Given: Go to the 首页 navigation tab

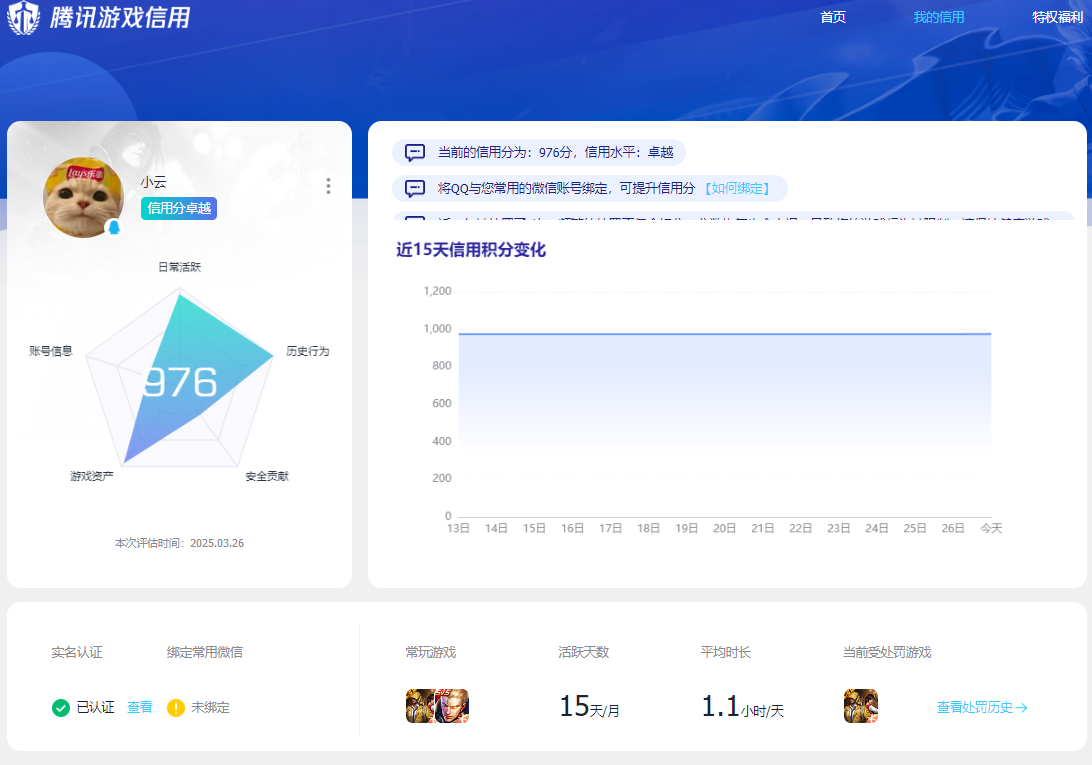Looking at the screenshot, I should (833, 17).
